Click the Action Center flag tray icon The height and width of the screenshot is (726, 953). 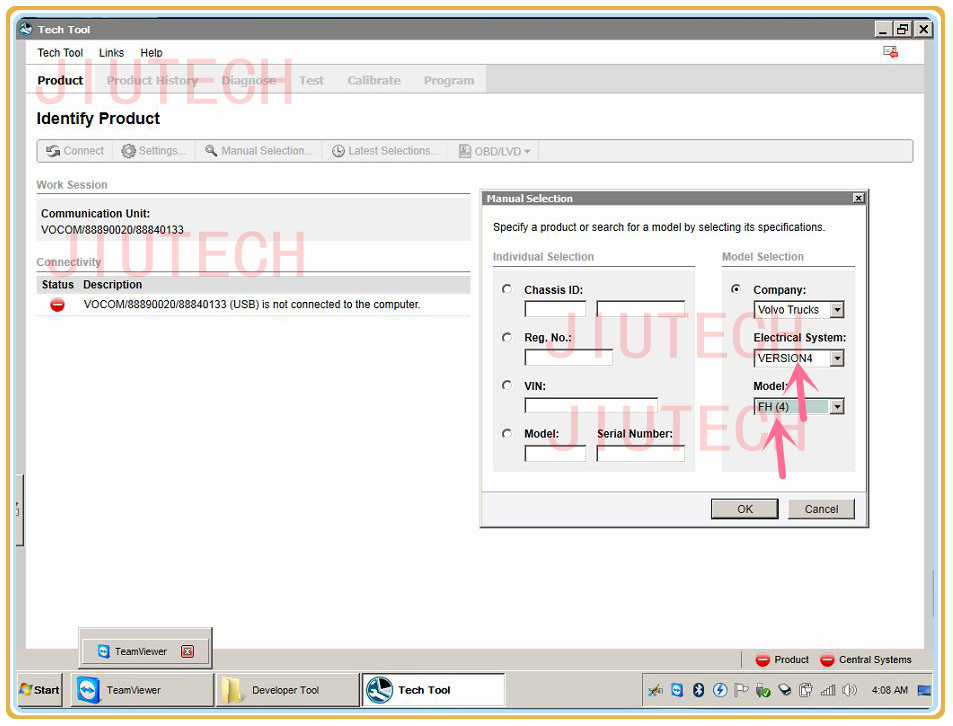pos(741,691)
